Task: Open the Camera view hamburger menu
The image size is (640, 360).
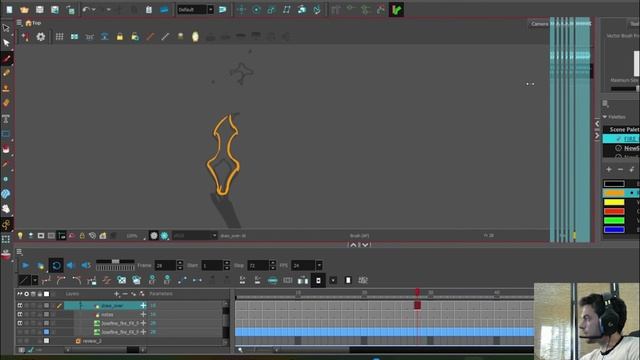Action: (19, 23)
